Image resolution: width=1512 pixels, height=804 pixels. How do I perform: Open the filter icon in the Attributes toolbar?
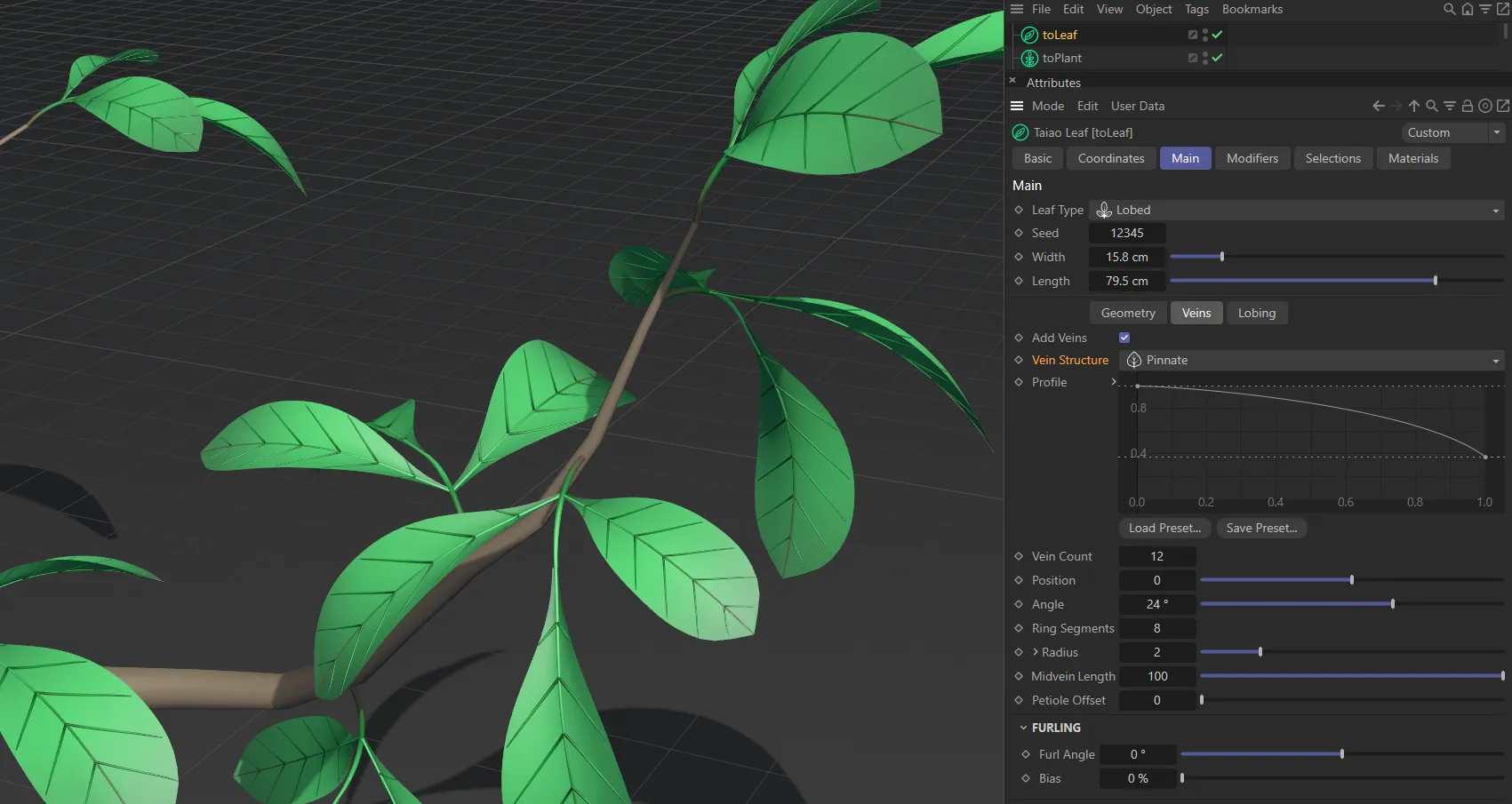pos(1449,106)
